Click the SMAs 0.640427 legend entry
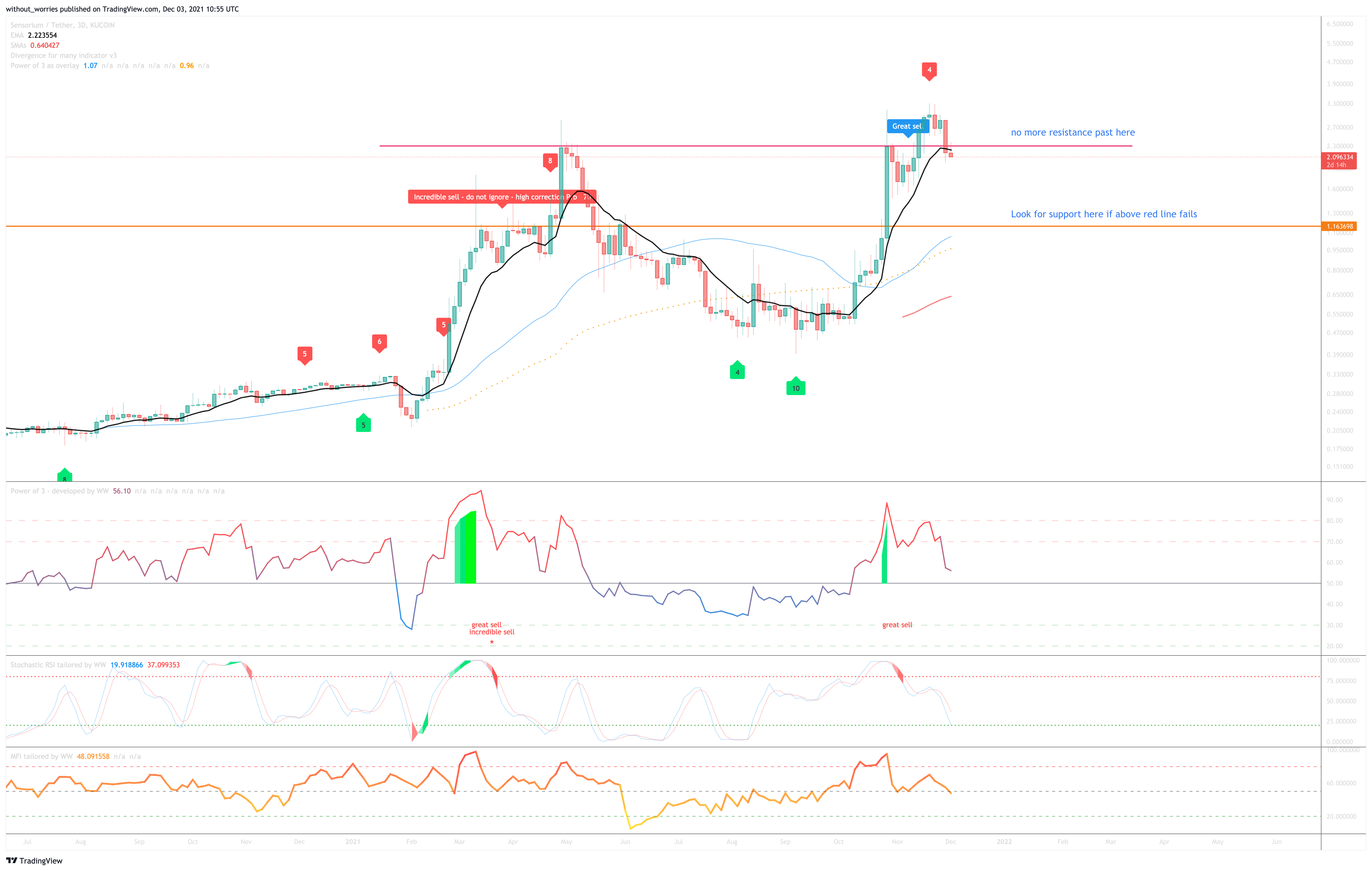The image size is (1372, 871). tap(35, 45)
